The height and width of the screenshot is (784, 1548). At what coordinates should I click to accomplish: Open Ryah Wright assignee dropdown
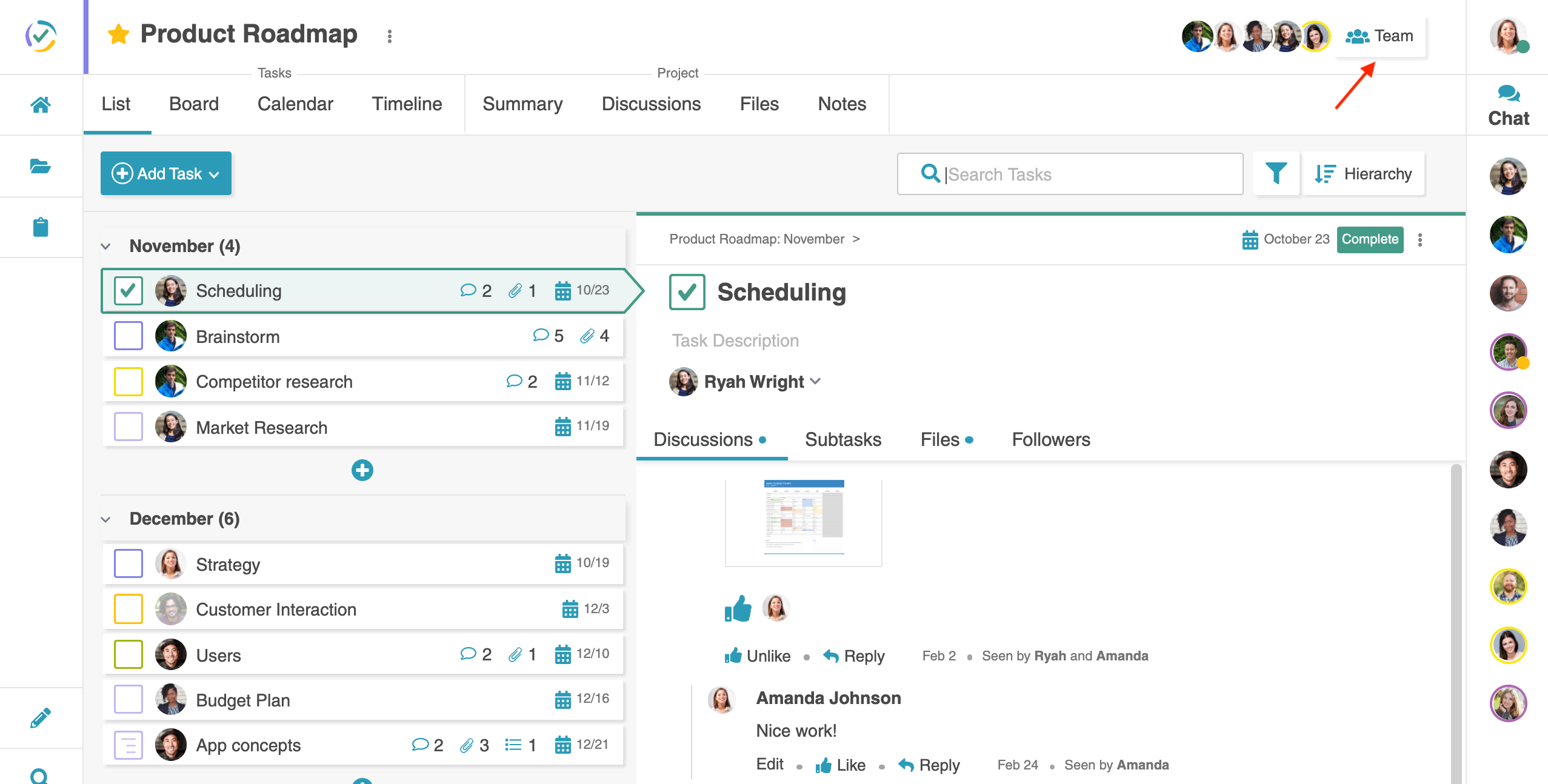815,381
